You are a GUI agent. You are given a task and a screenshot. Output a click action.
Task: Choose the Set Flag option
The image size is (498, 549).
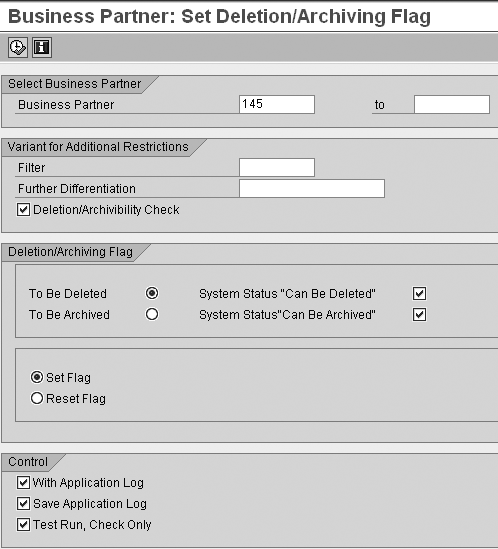click(x=37, y=377)
